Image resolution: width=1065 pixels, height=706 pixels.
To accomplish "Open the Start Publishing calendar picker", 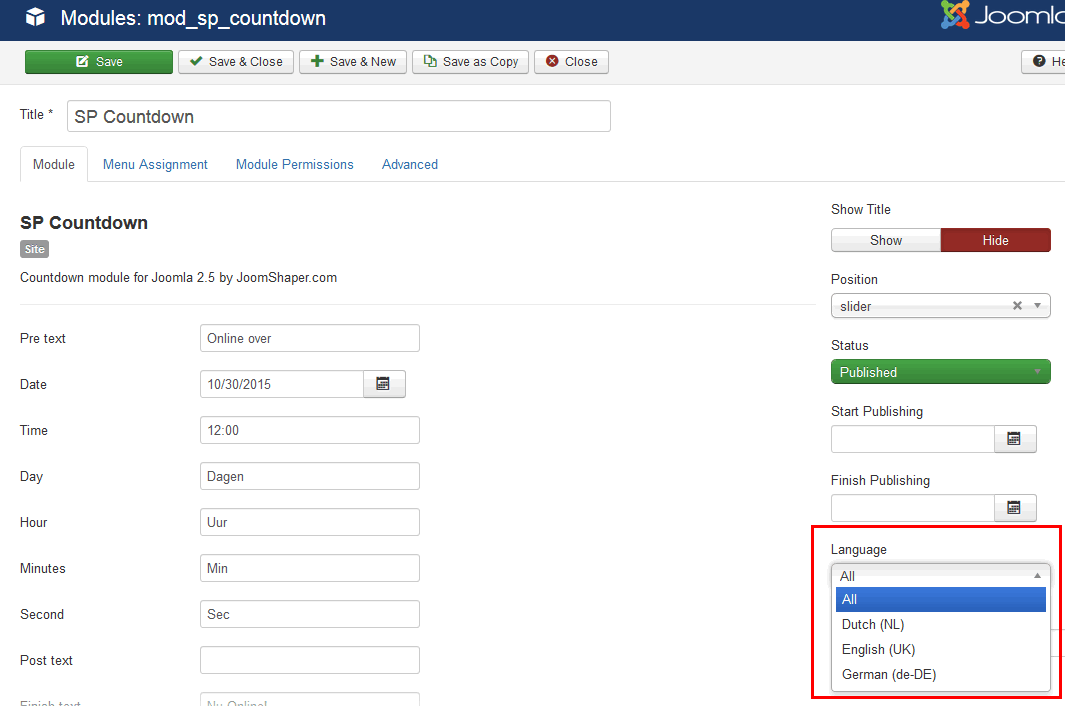I will [x=1014, y=439].
